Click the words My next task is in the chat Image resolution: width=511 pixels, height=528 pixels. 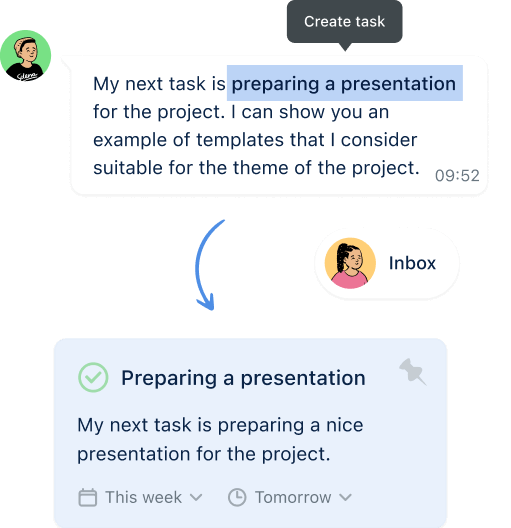coord(159,84)
